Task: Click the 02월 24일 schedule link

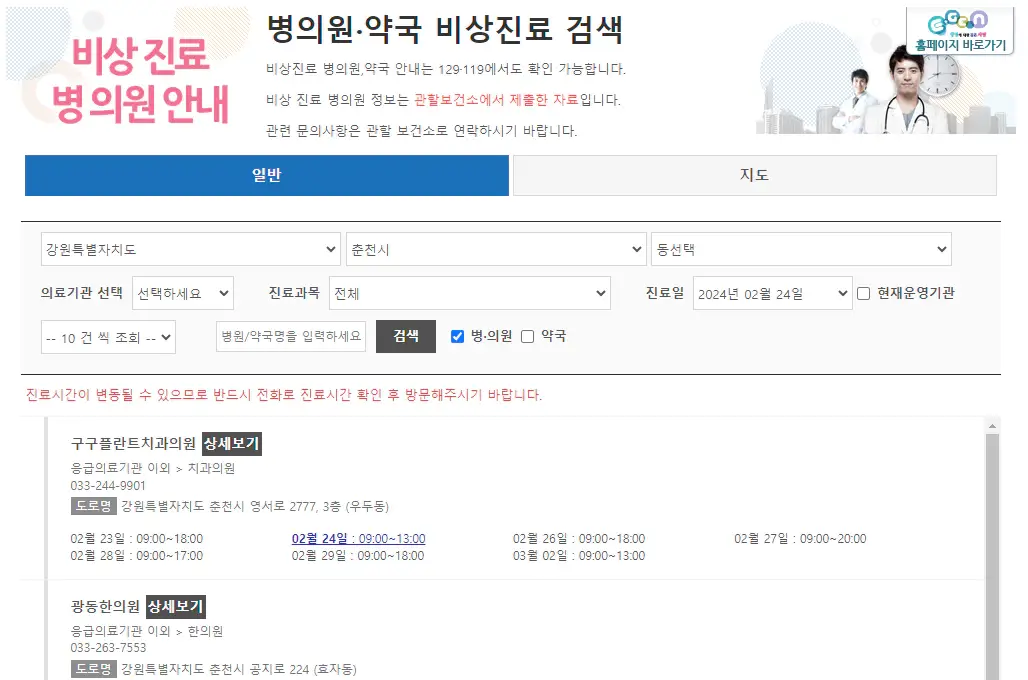Action: pyautogui.click(x=359, y=537)
